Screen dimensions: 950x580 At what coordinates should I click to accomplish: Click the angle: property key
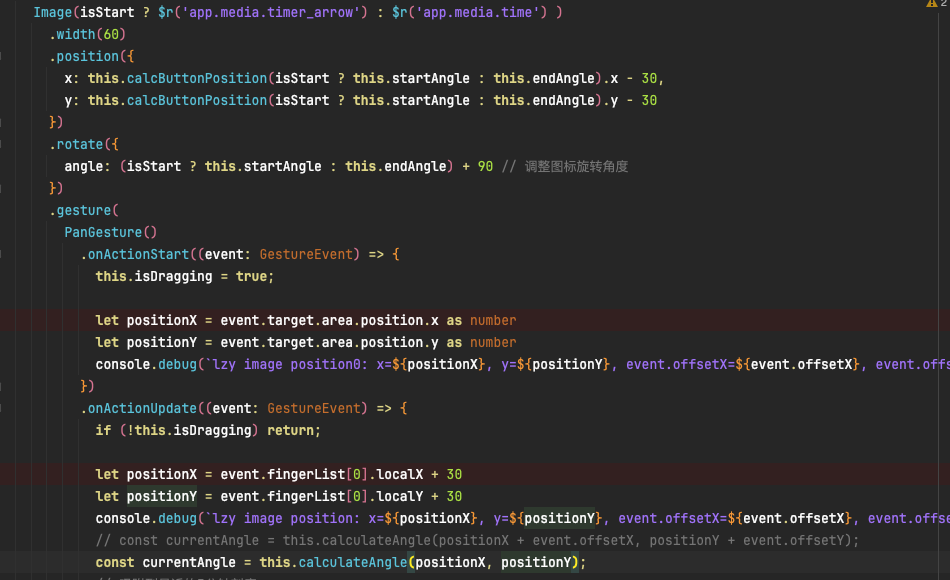pos(88,166)
